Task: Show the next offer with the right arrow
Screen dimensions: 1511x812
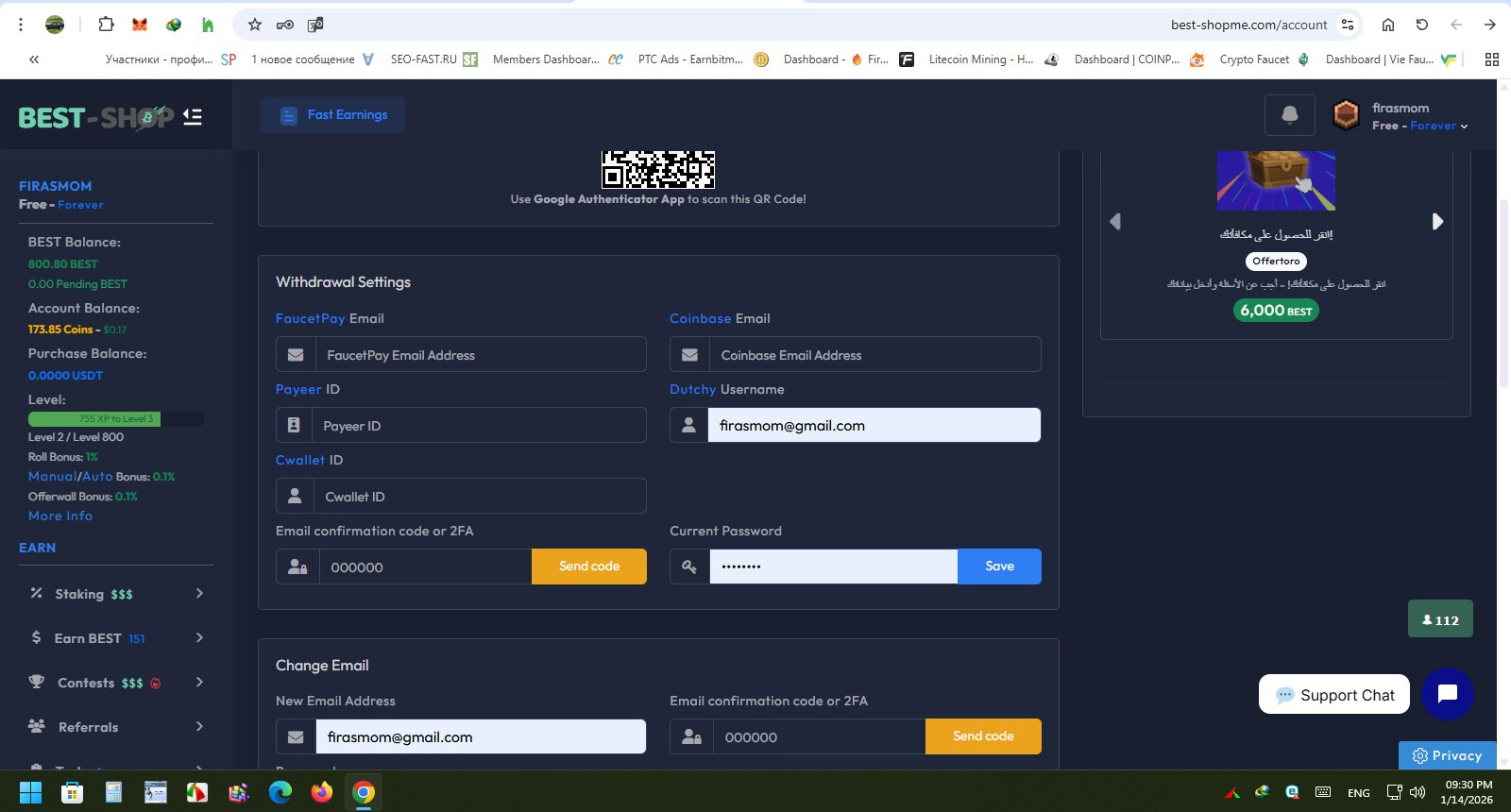Action: coord(1437,221)
